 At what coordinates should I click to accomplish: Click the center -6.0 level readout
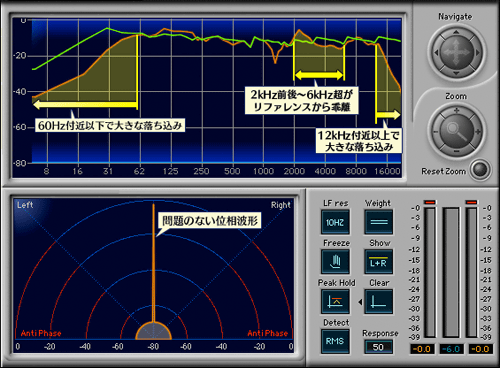tap(451, 349)
